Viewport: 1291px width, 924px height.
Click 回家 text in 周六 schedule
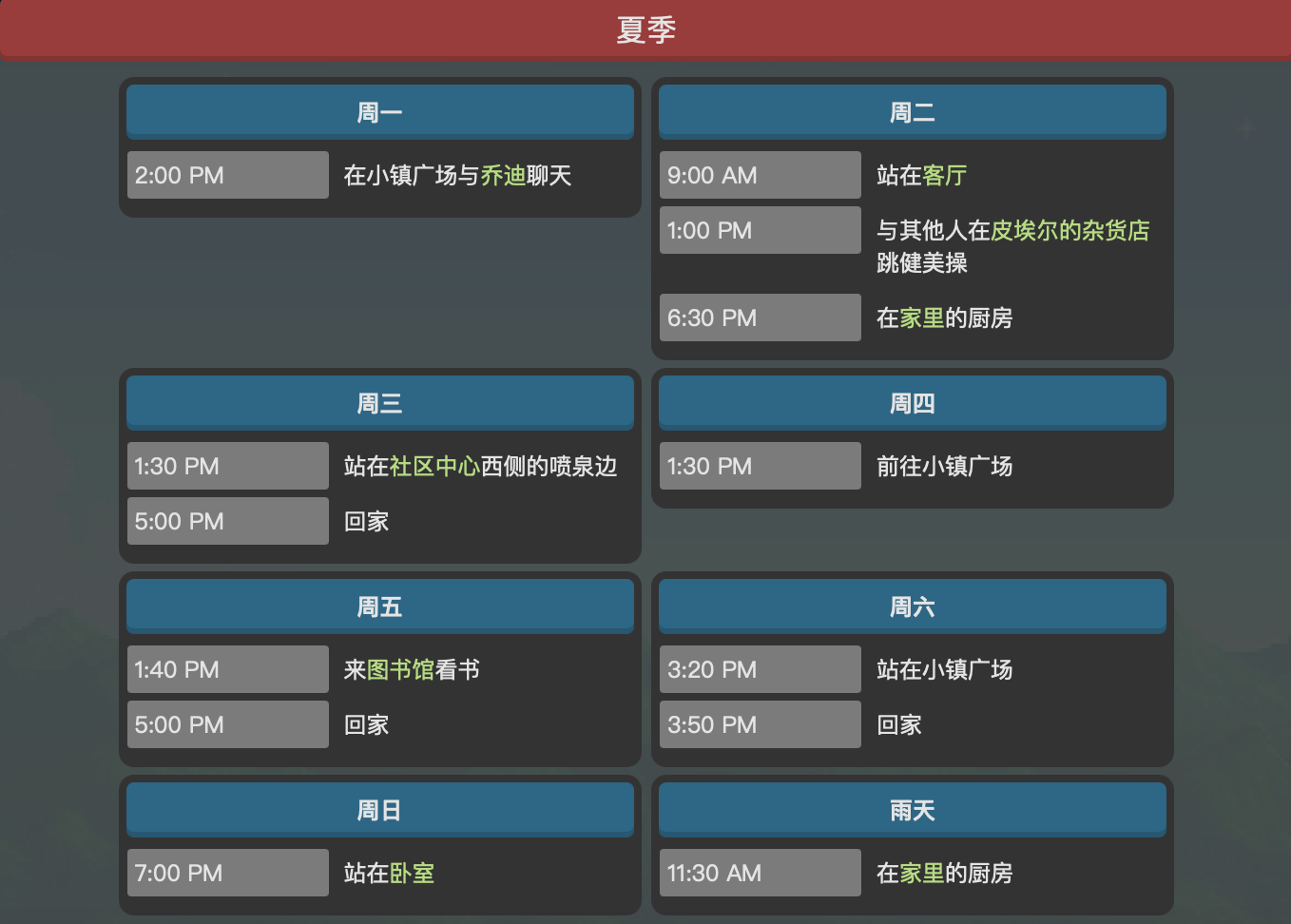point(899,725)
